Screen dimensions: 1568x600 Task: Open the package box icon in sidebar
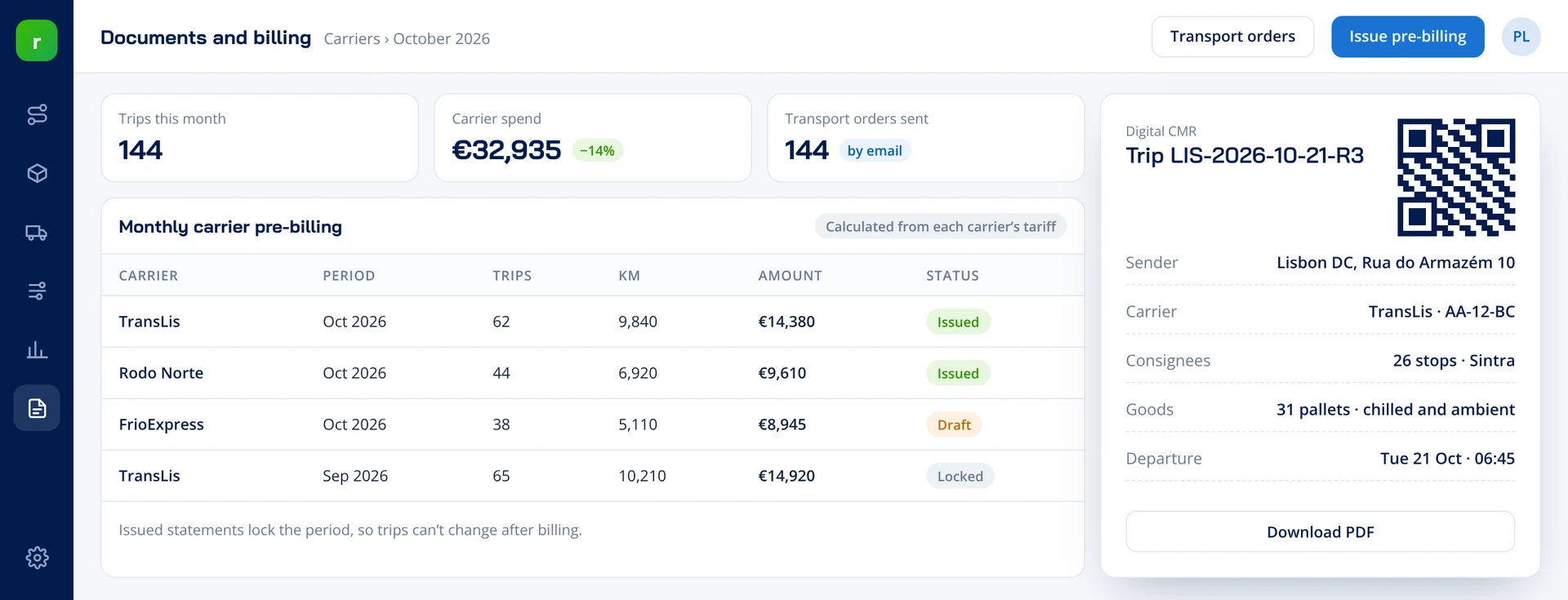tap(37, 173)
